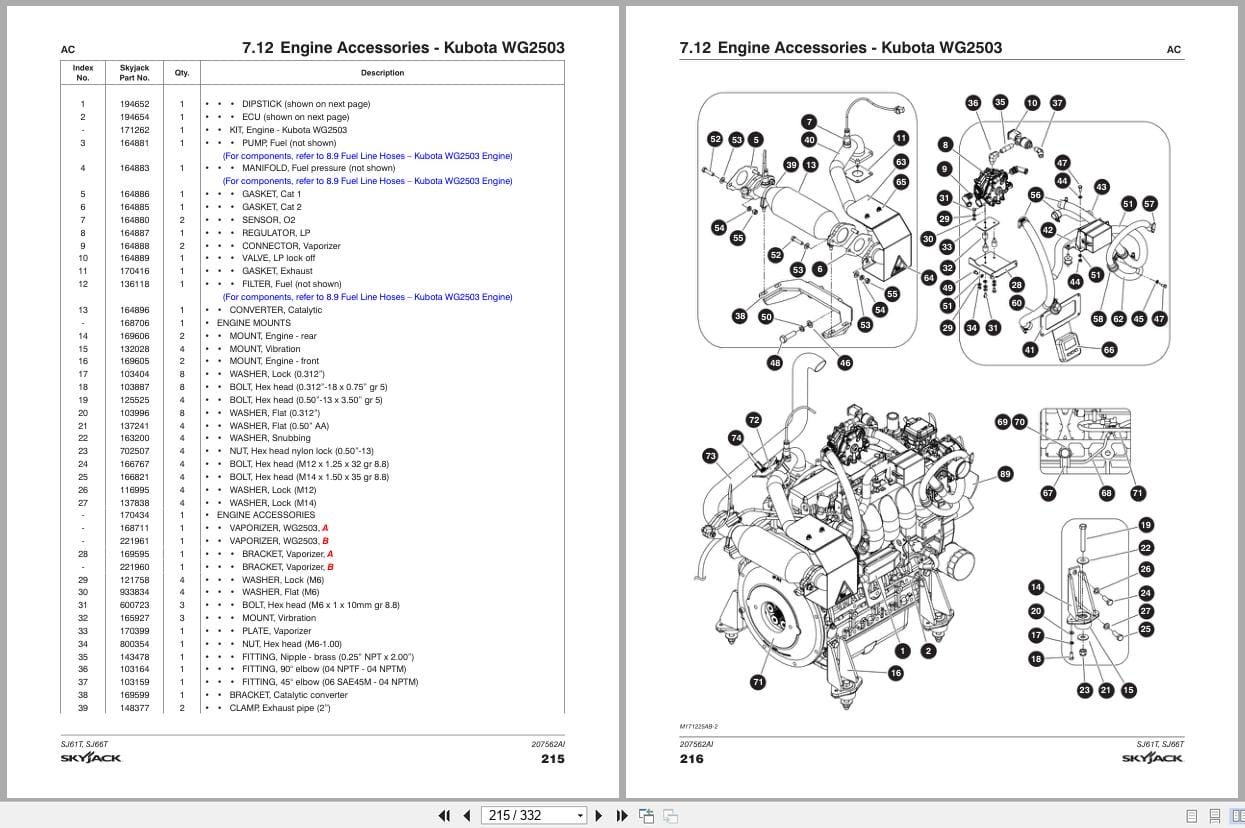The width and height of the screenshot is (1245, 828).
Task: Click part number 194652
Action: click(x=134, y=104)
